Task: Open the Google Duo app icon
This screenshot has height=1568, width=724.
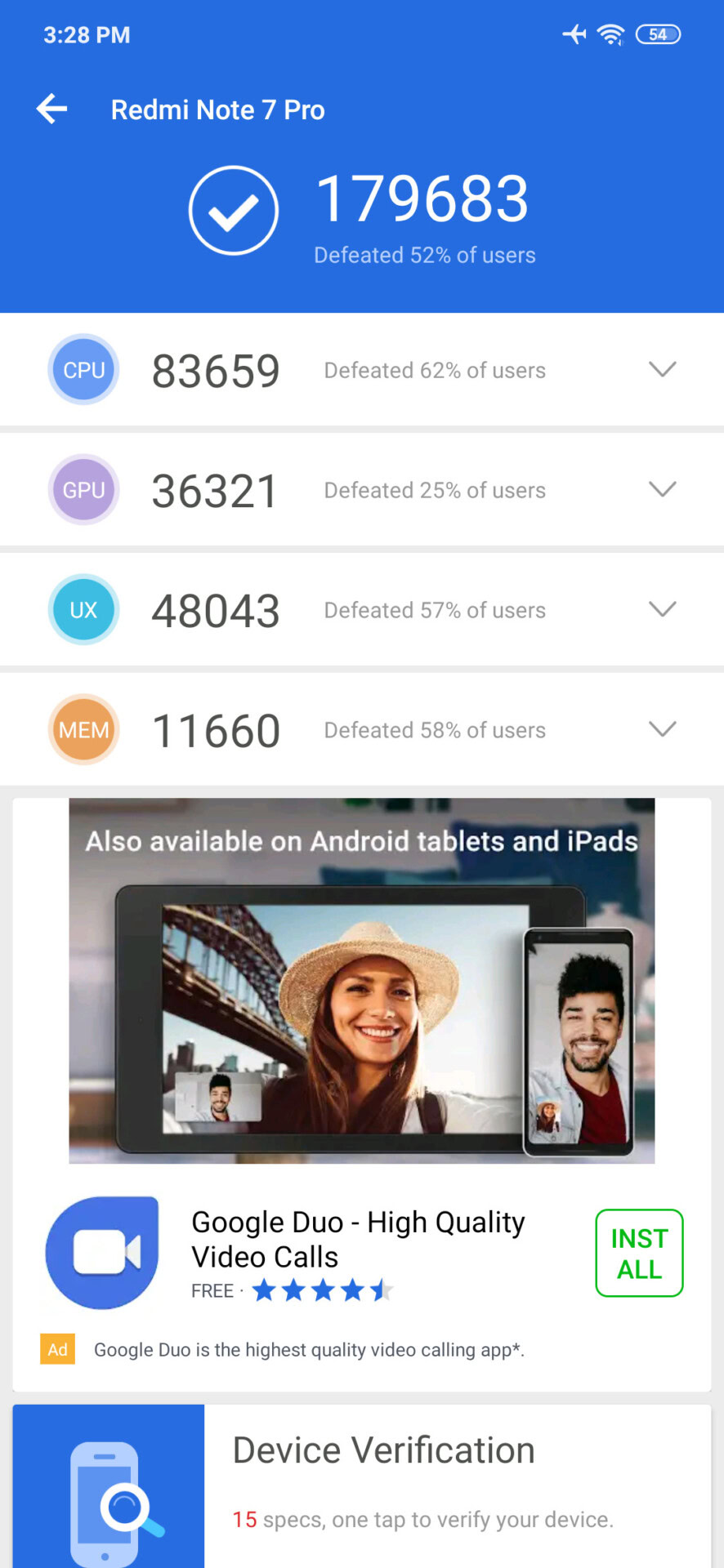Action: pos(102,1253)
